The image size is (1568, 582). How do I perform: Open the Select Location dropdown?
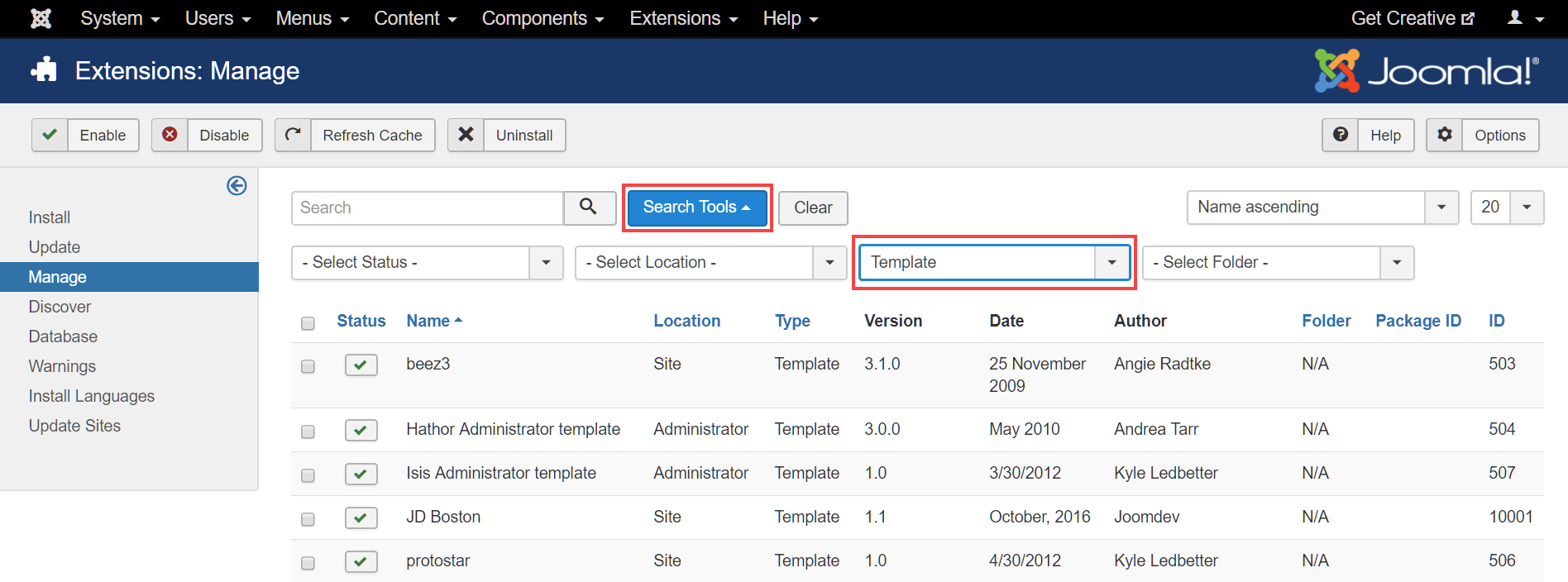[x=711, y=263]
